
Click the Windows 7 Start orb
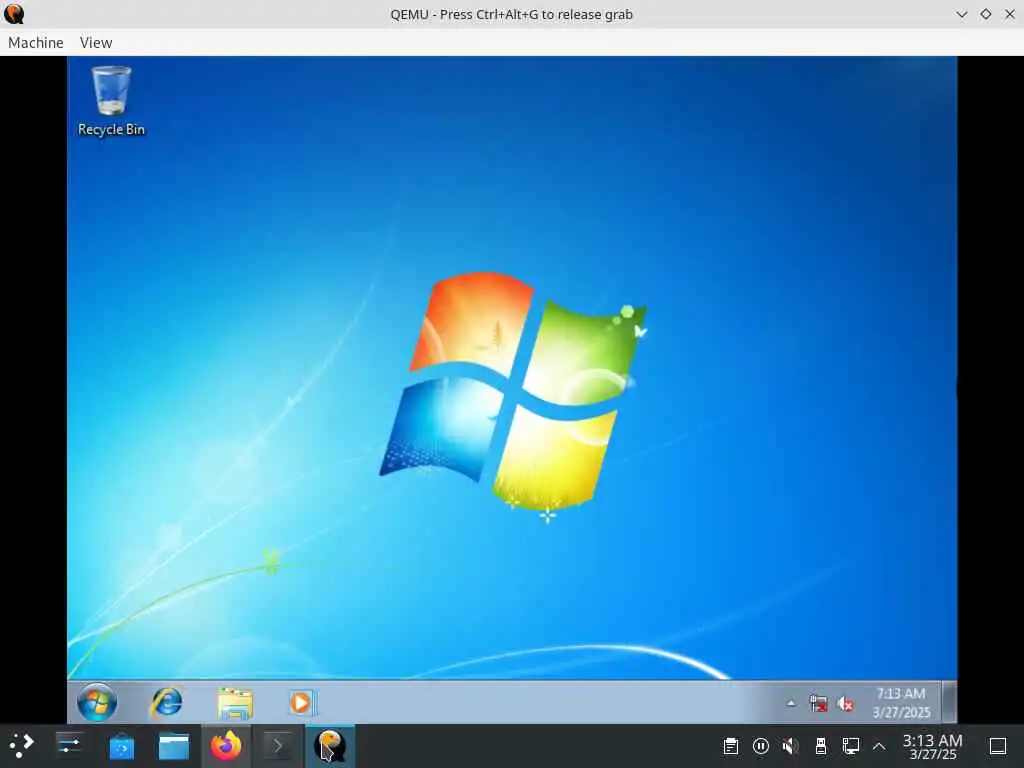97,703
